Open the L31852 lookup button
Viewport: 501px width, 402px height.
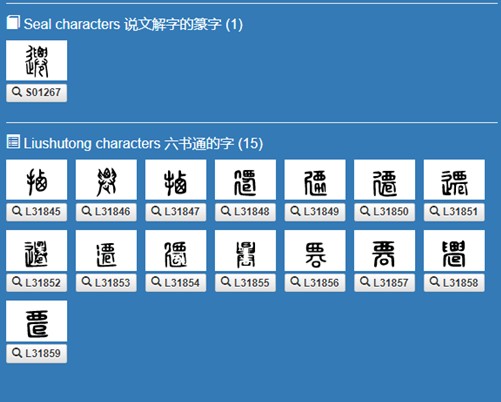36,283
